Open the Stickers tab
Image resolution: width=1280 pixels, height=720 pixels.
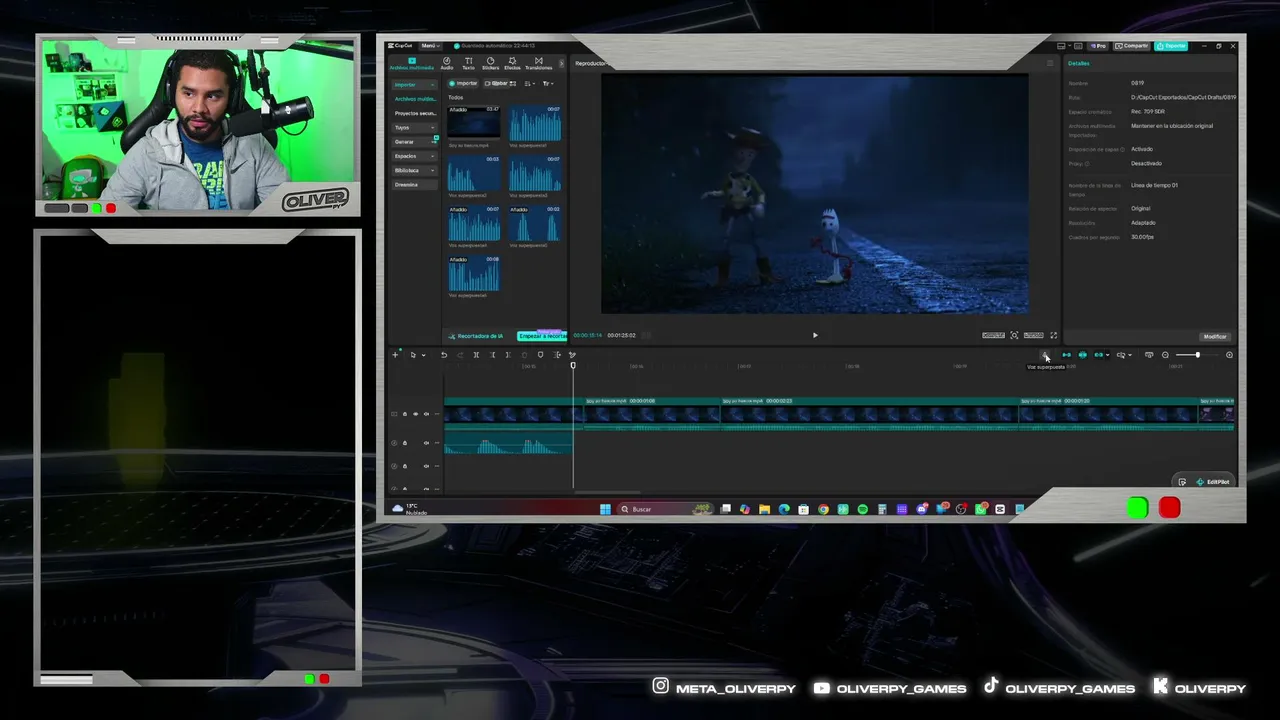(490, 64)
